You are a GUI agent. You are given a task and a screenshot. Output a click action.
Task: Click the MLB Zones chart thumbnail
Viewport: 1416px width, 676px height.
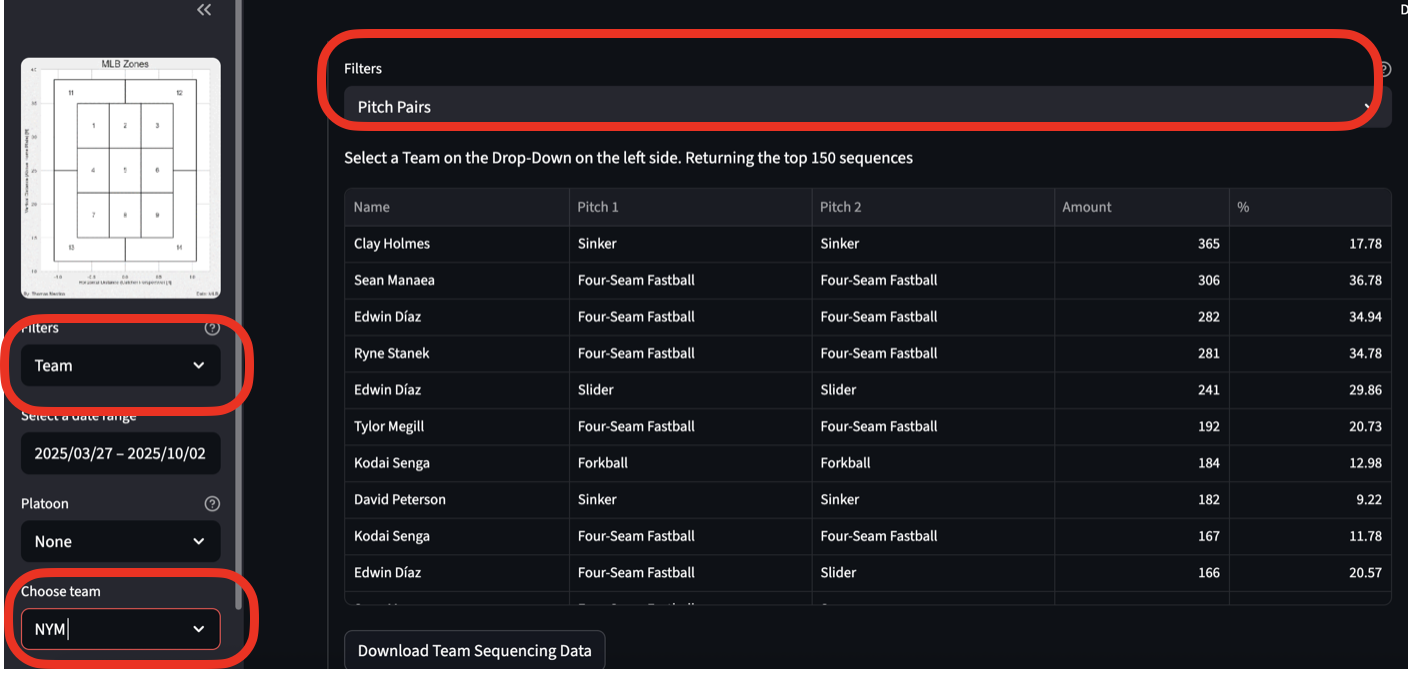tap(120, 178)
